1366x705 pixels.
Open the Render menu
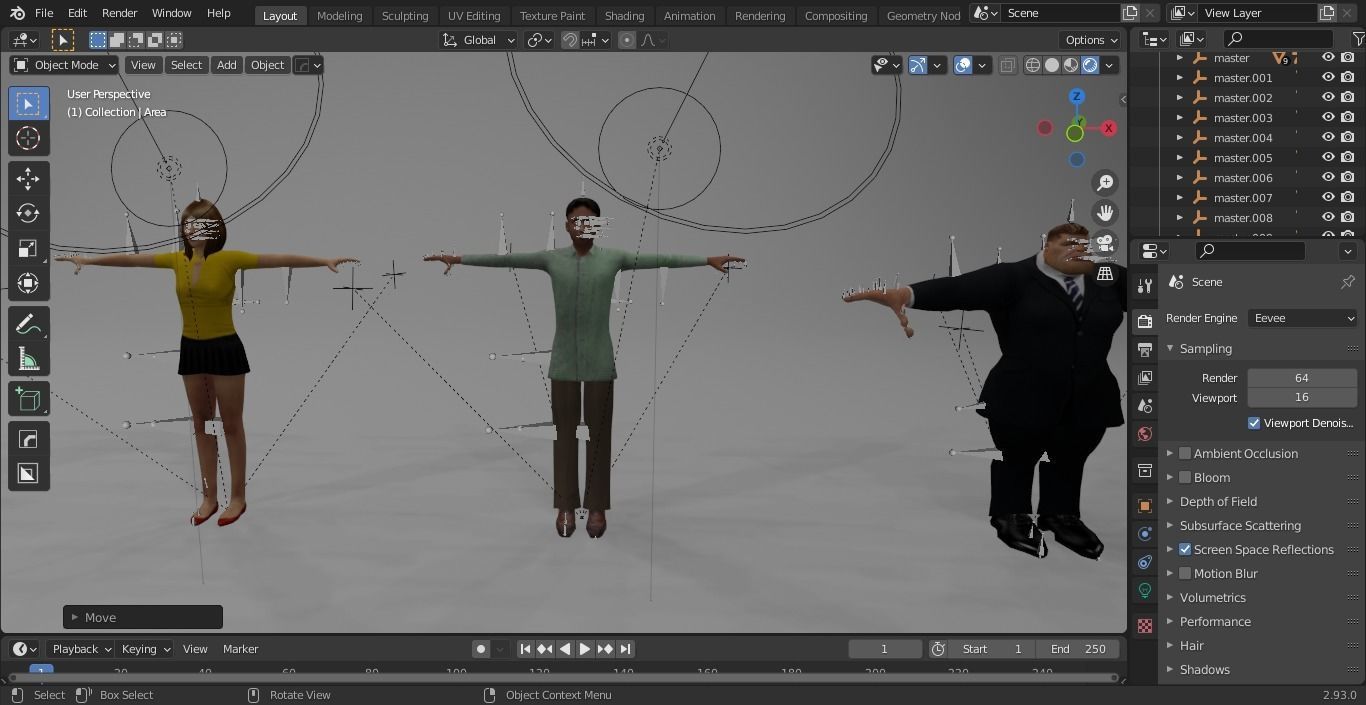(x=119, y=13)
